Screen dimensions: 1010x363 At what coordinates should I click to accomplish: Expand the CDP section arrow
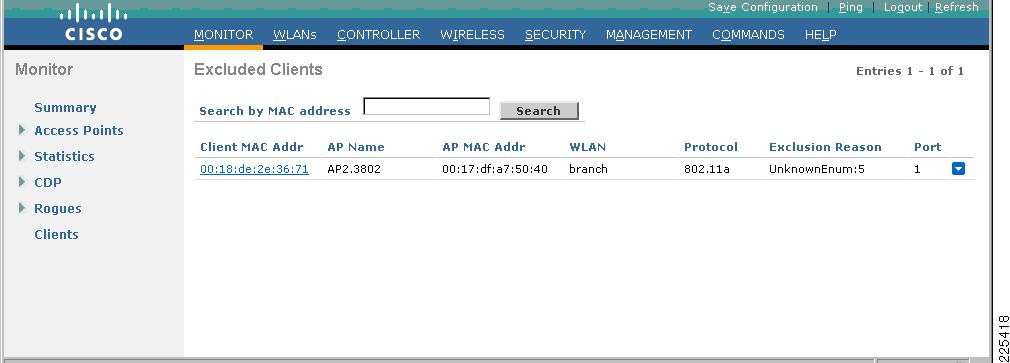pyautogui.click(x=23, y=182)
